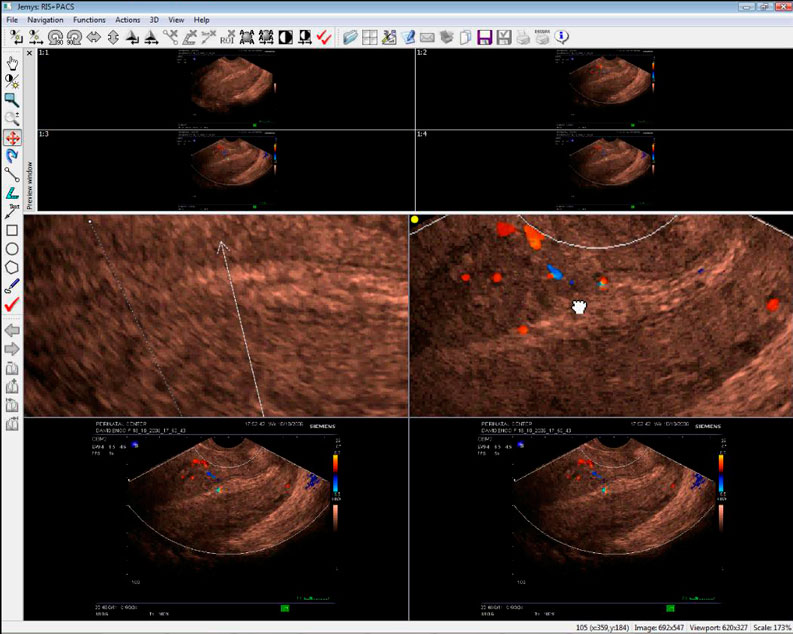Image resolution: width=793 pixels, height=634 pixels.
Task: Click the left arrow previous image button
Action: coord(12,330)
